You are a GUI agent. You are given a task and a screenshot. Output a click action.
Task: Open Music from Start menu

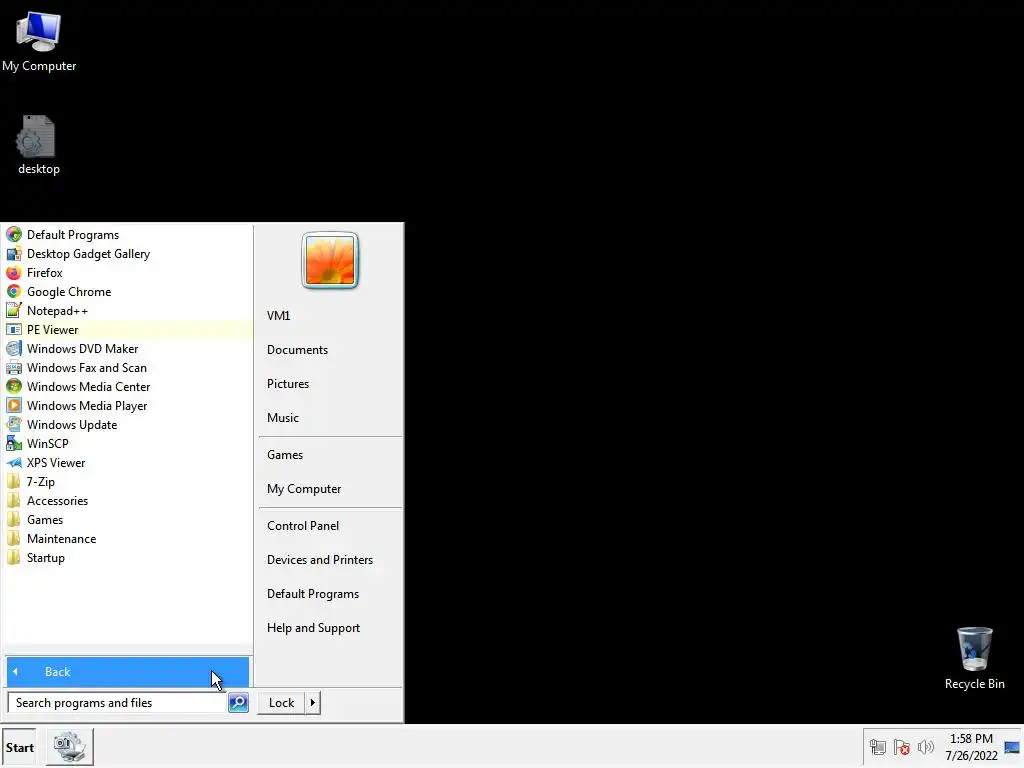point(283,417)
